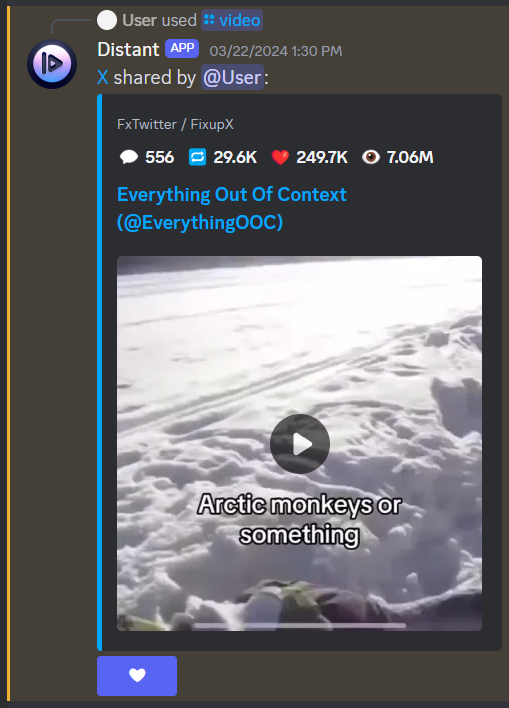
Task: Click the @User mention
Action: [x=232, y=77]
